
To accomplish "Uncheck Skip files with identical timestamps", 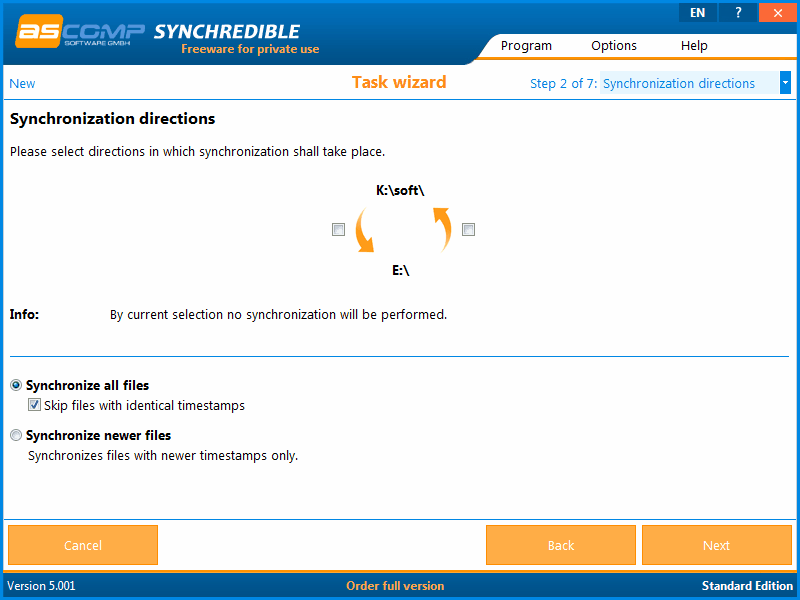I will pos(34,405).
